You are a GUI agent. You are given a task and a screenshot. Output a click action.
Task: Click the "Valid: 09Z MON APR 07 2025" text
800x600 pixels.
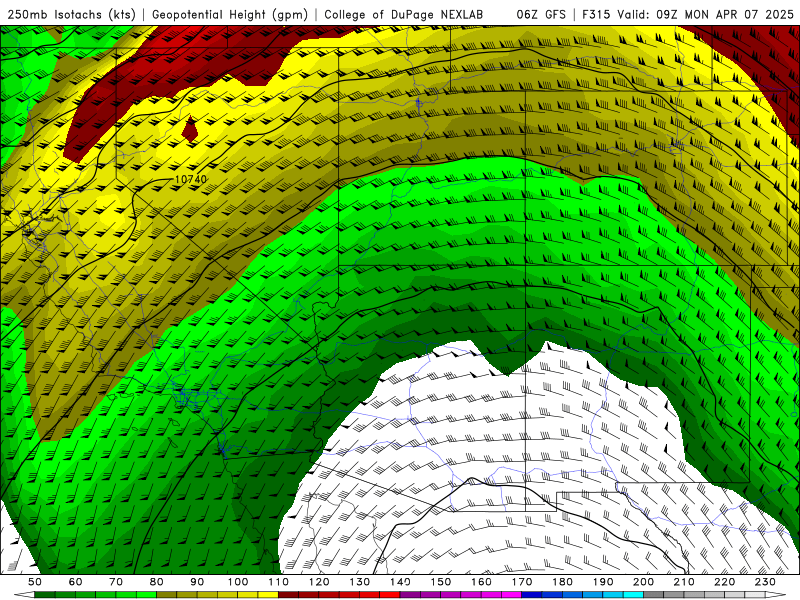[x=705, y=15]
